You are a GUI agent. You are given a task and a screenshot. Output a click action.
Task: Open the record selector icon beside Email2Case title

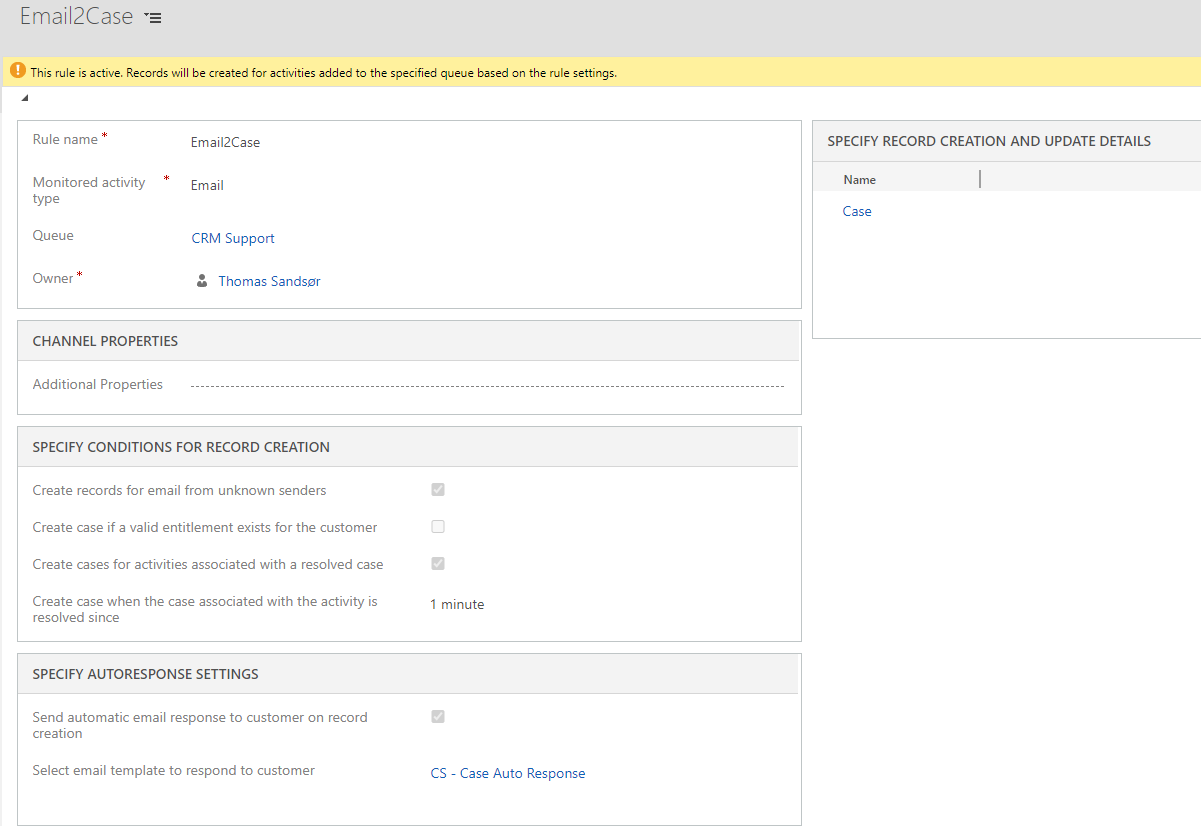pyautogui.click(x=152, y=16)
